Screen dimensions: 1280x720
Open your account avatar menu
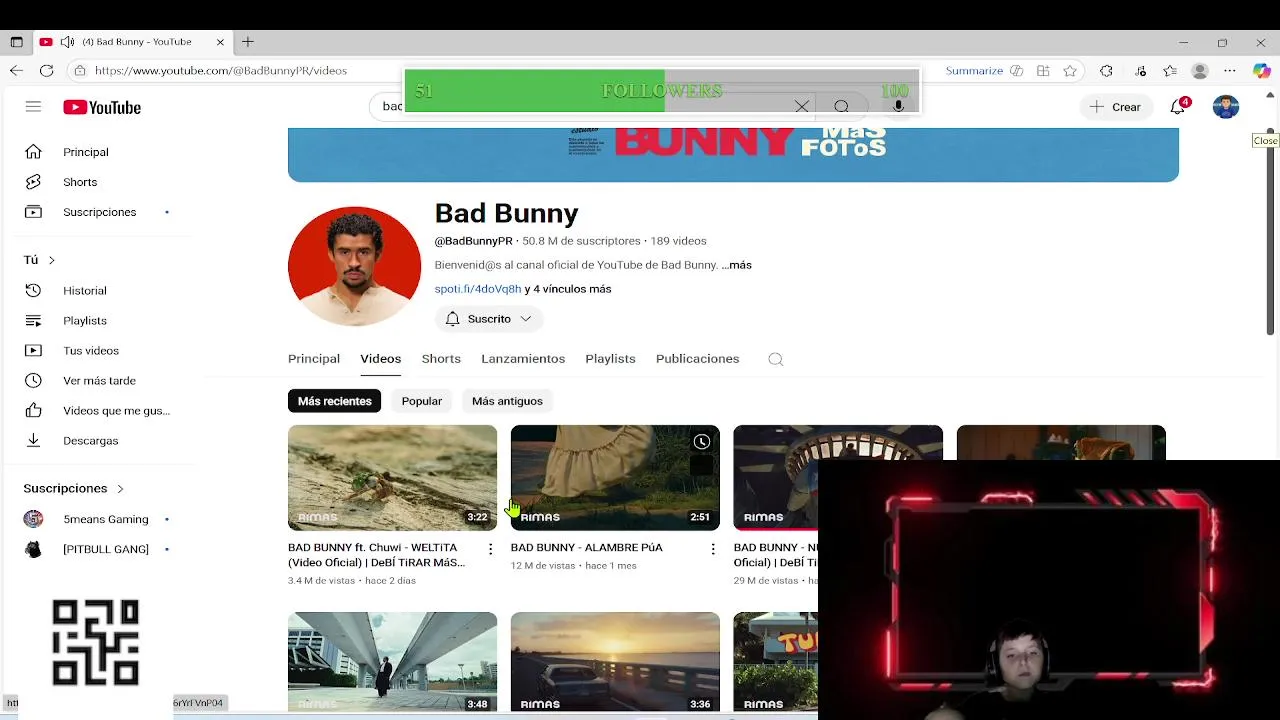(1226, 107)
